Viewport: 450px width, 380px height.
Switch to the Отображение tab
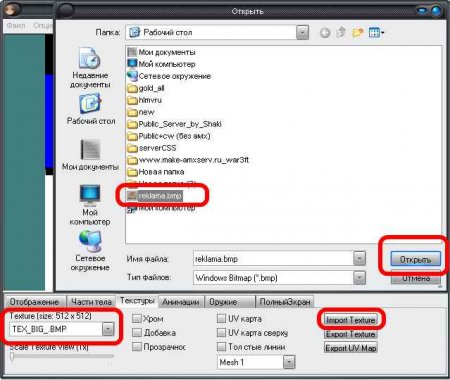pos(34,302)
